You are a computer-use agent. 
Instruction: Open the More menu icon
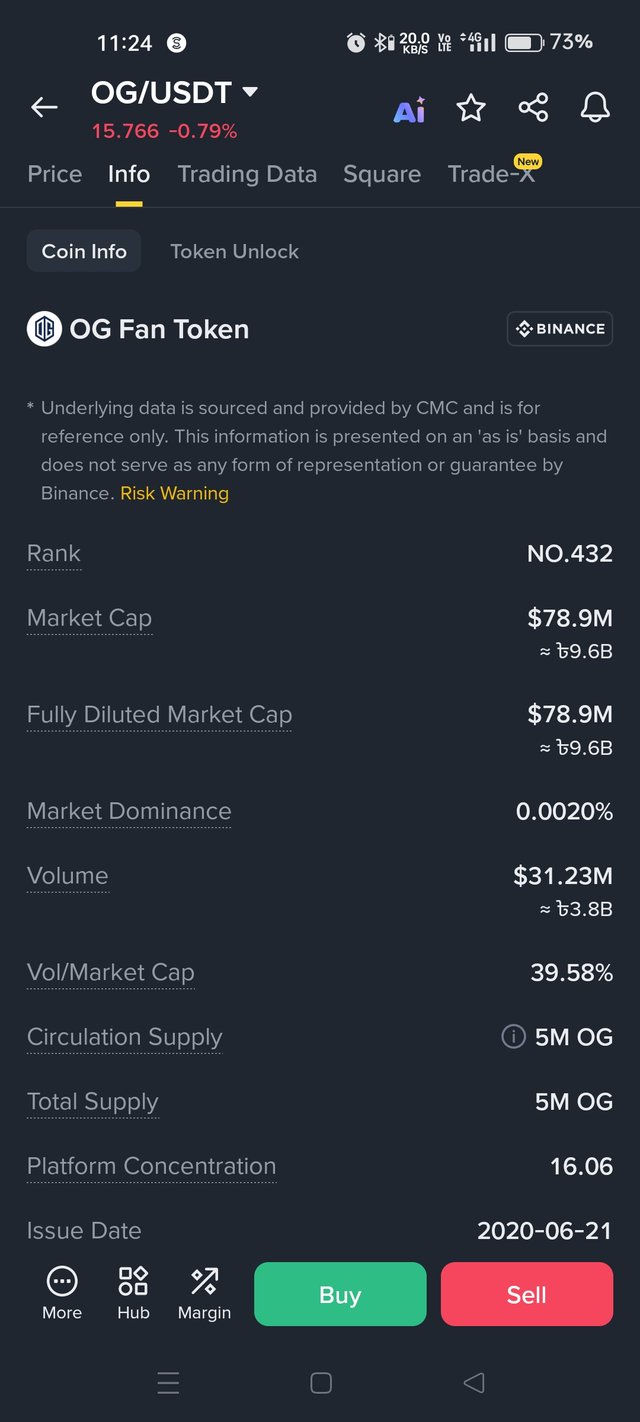coord(62,1293)
